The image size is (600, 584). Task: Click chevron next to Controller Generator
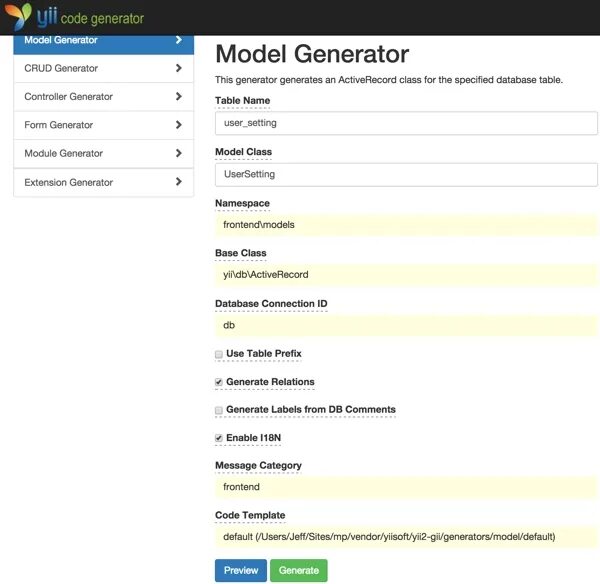[179, 96]
